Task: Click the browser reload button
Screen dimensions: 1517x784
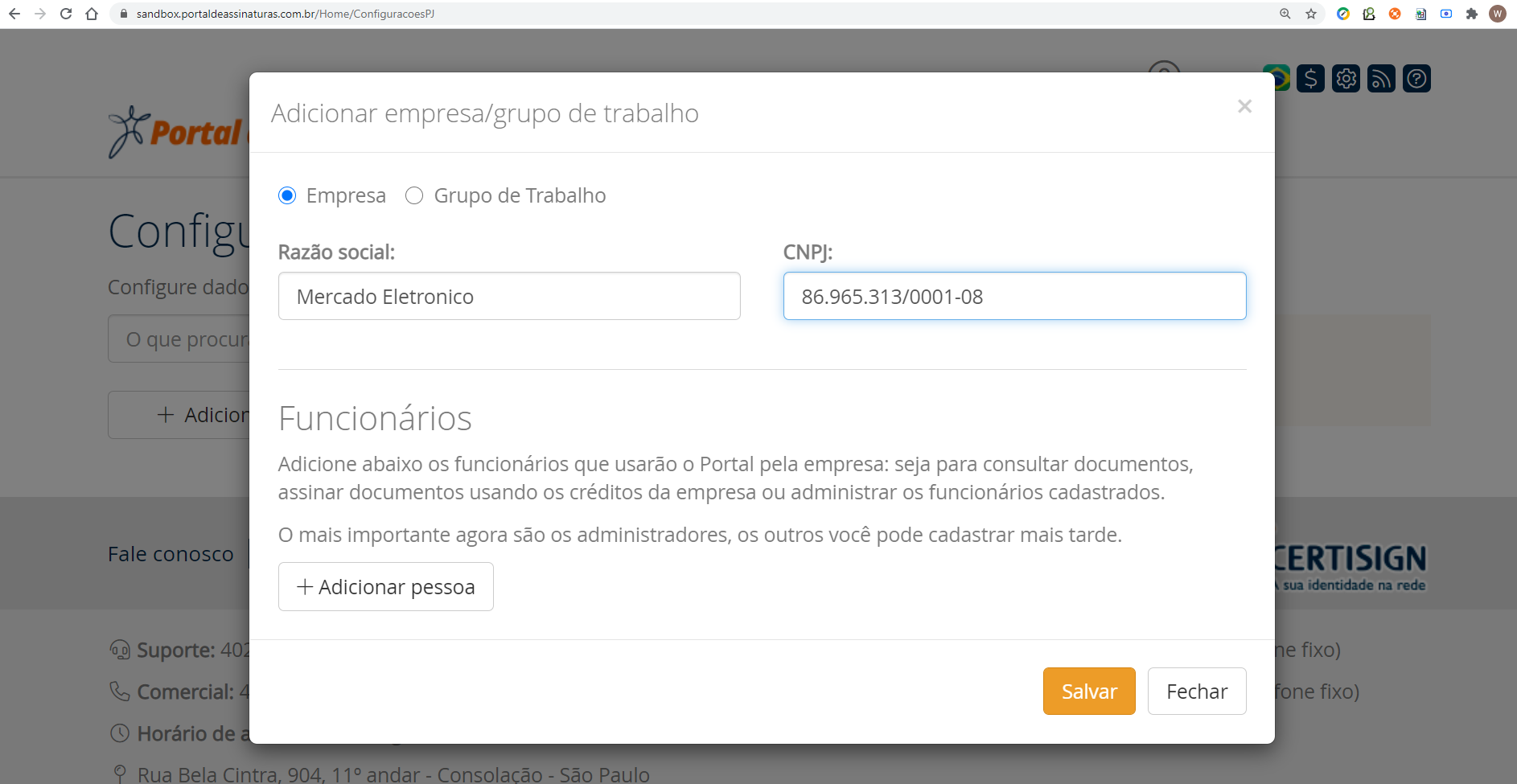Action: tap(66, 14)
